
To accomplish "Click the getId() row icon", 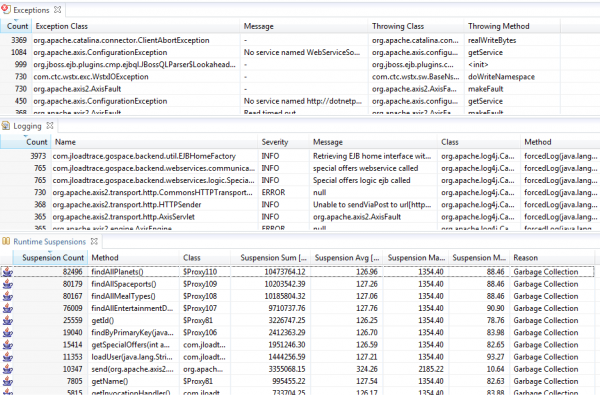I will coord(7,321).
